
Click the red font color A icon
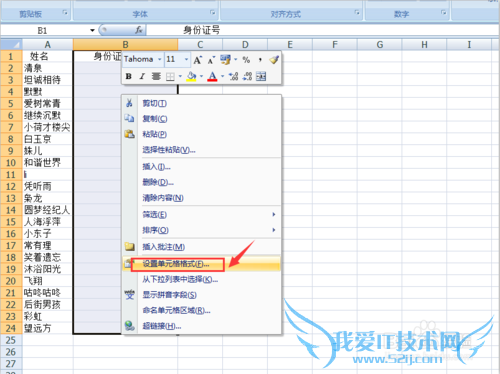212,77
